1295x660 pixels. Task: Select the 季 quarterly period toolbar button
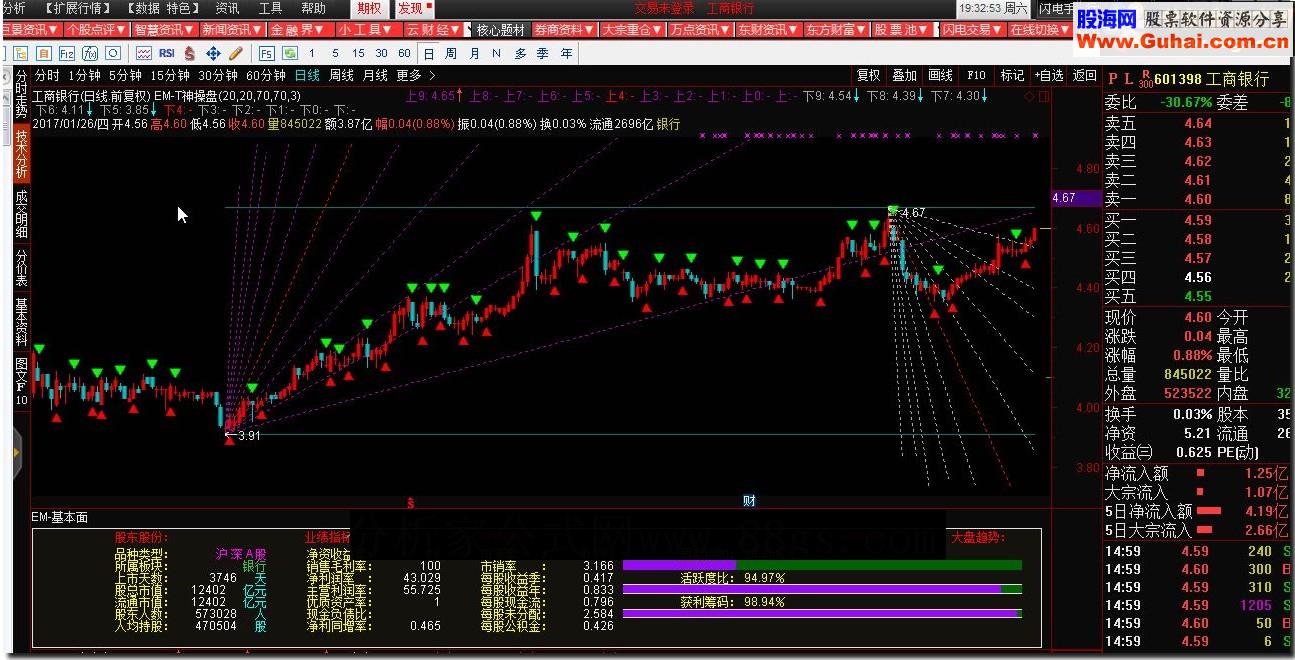[x=542, y=53]
